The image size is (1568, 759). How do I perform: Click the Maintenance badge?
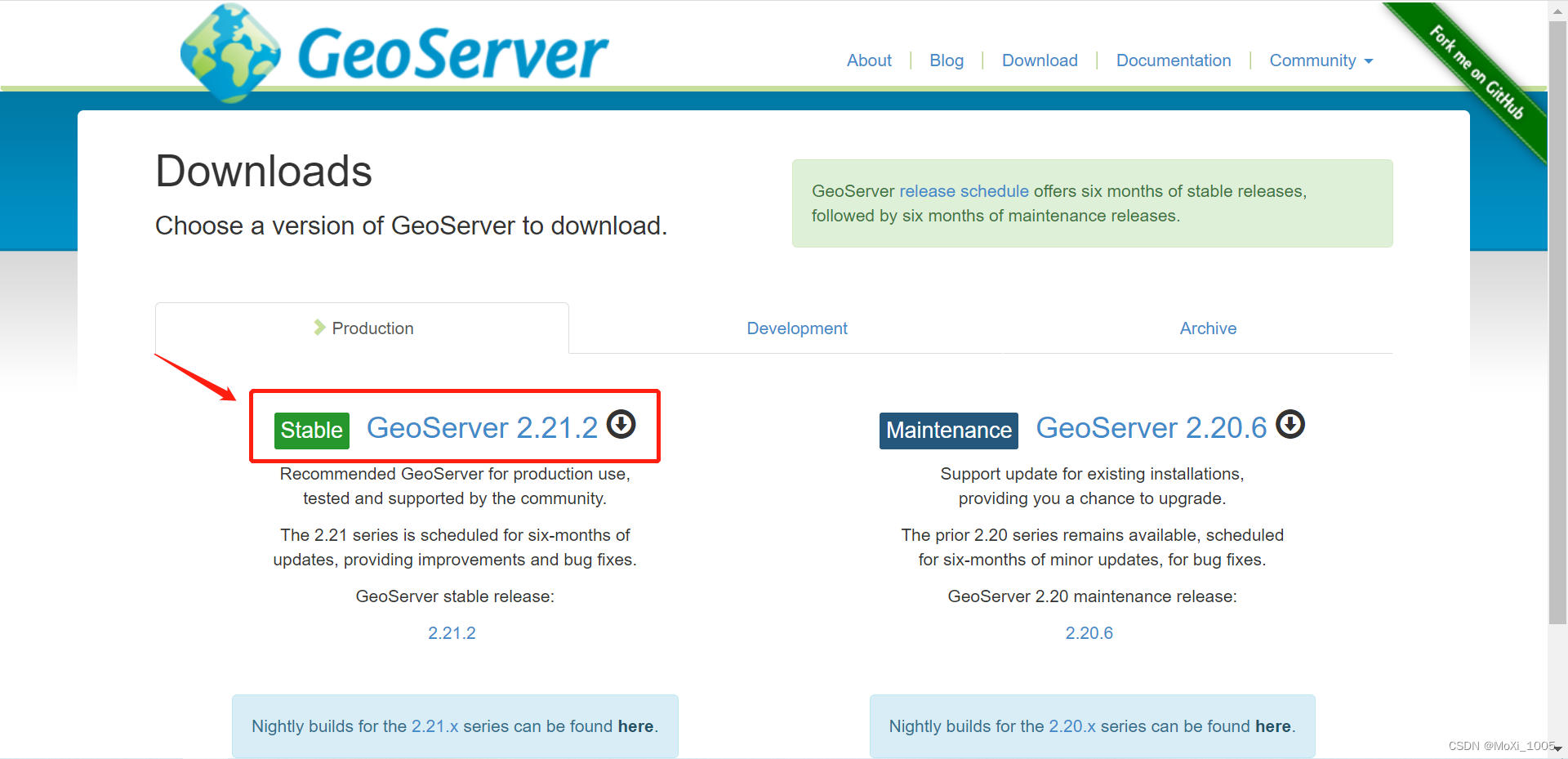(949, 431)
